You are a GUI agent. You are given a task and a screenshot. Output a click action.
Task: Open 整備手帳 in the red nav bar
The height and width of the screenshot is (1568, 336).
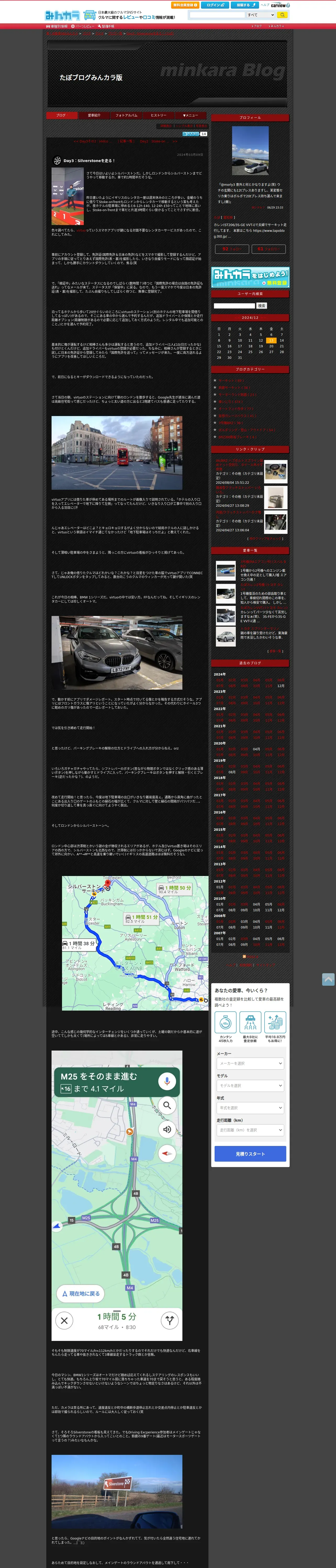tap(105, 26)
